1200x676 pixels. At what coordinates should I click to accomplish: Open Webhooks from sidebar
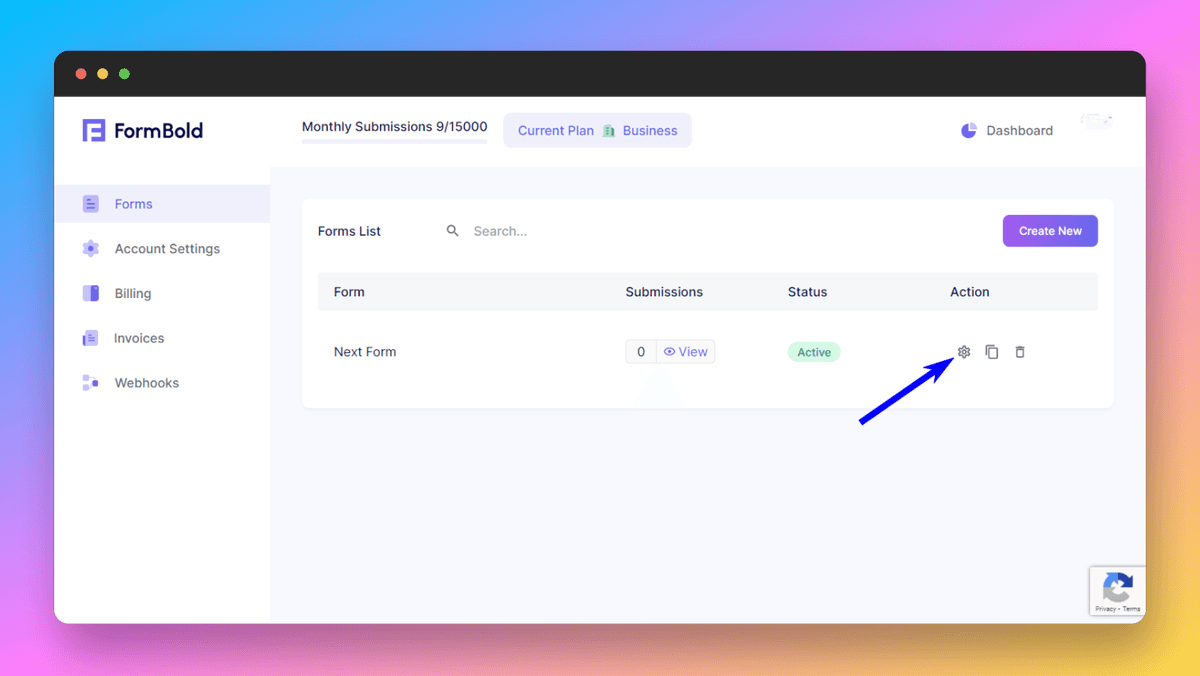coord(146,383)
